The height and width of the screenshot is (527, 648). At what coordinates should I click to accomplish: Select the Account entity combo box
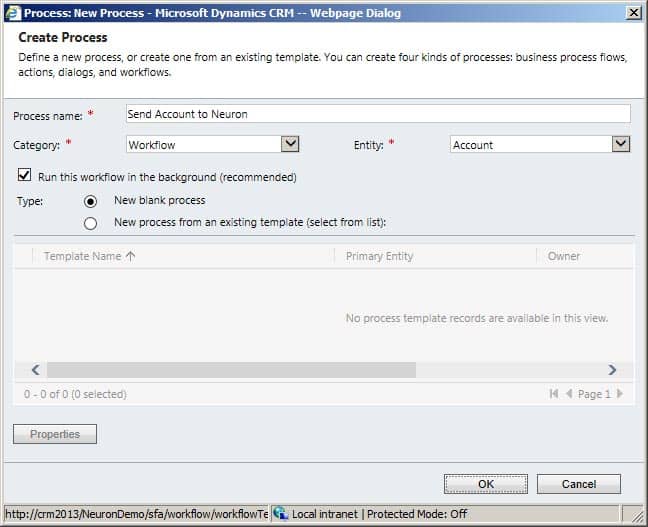click(540, 144)
